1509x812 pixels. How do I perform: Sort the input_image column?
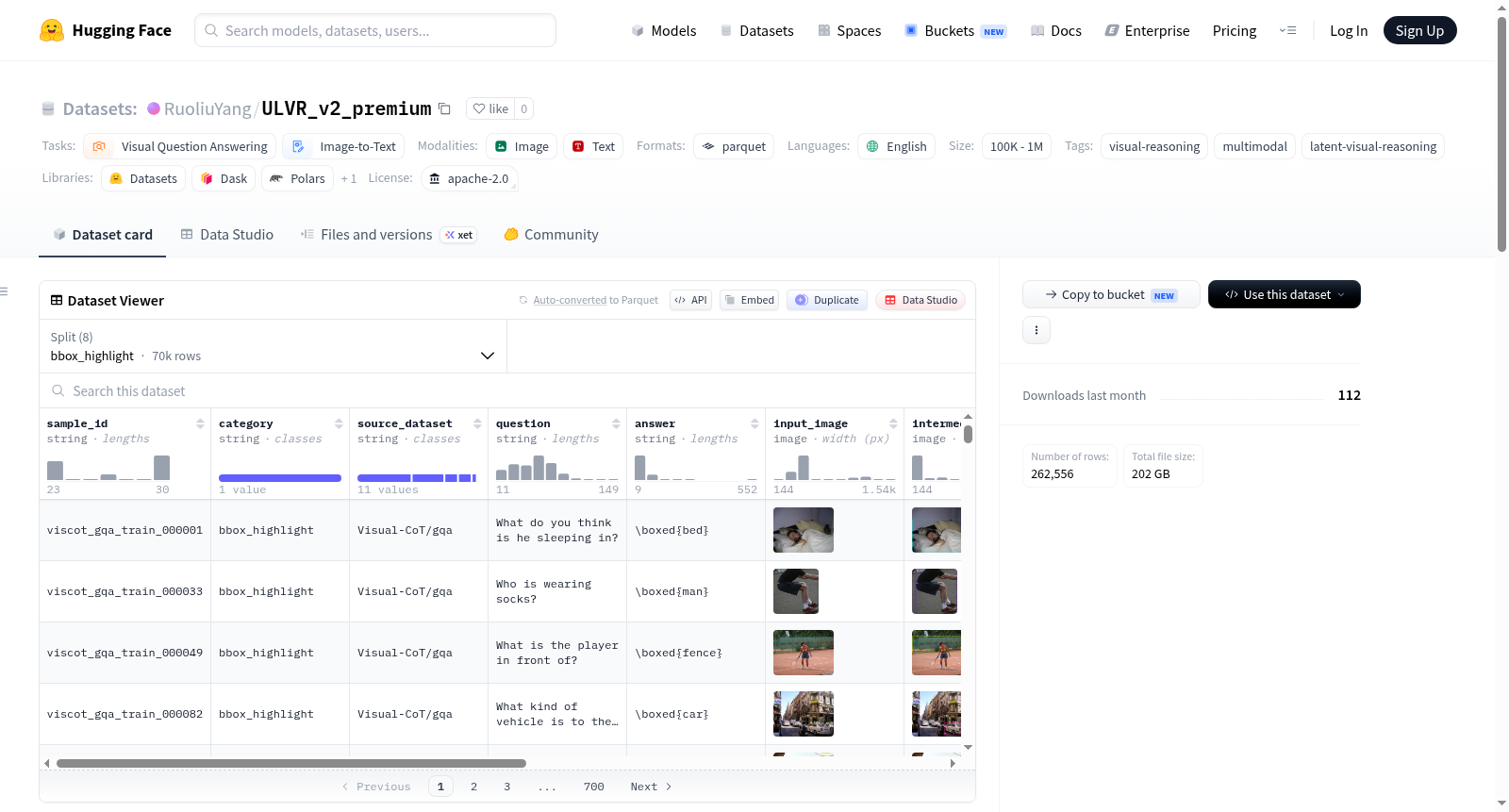[x=893, y=423]
